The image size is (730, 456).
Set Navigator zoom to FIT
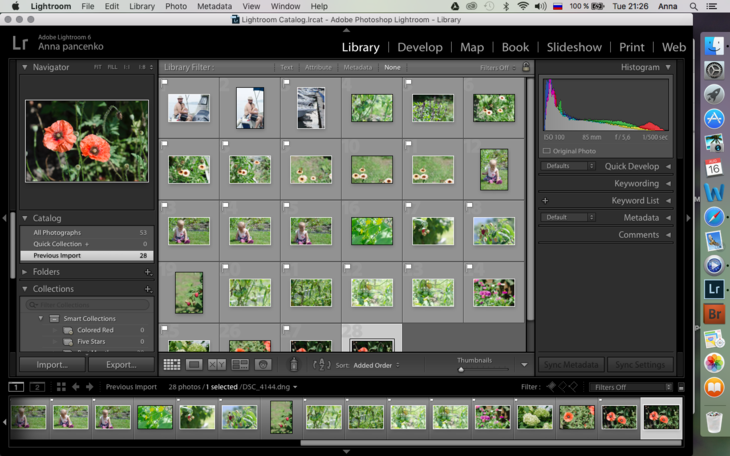(x=97, y=67)
